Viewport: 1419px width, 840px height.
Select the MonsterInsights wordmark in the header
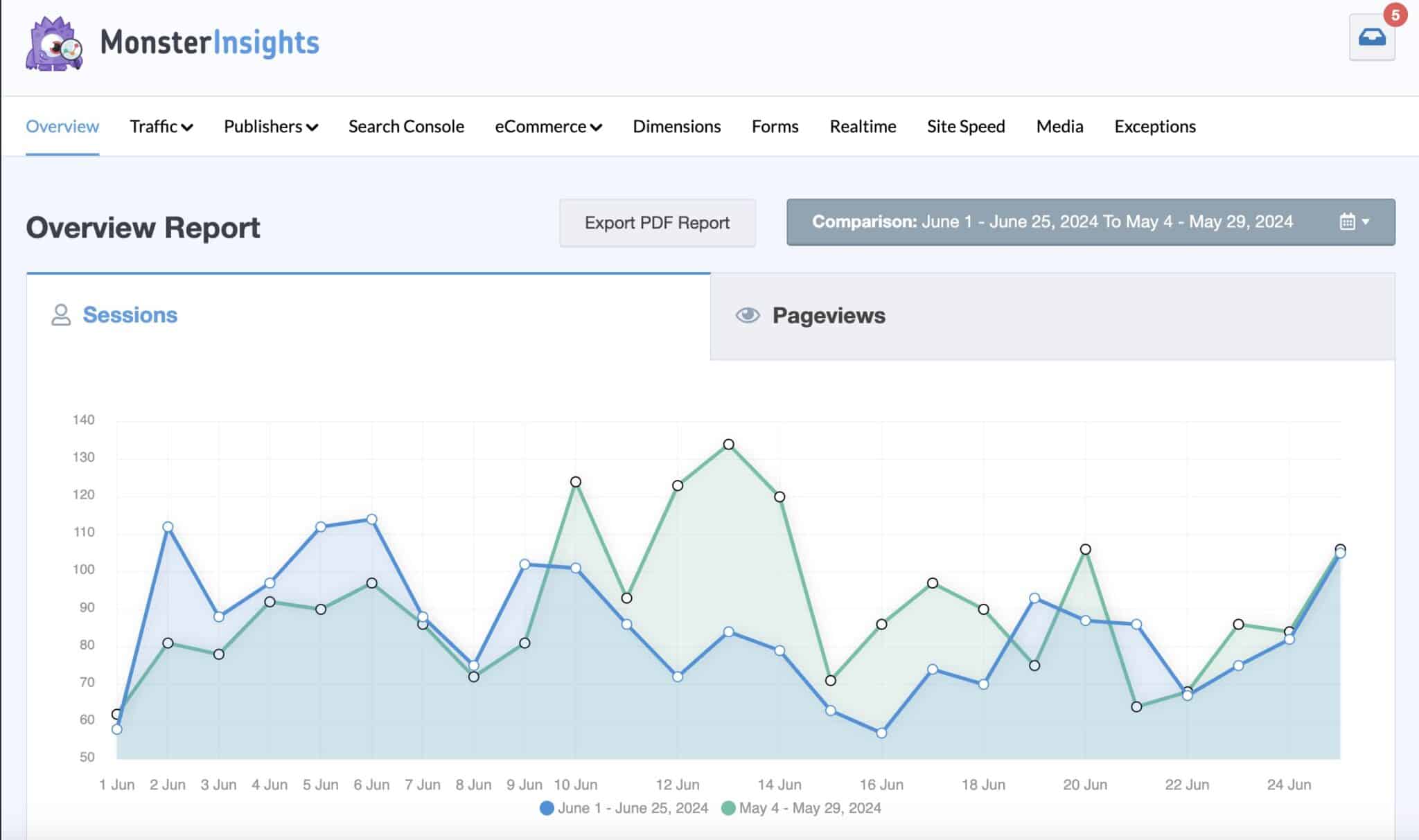[x=208, y=43]
